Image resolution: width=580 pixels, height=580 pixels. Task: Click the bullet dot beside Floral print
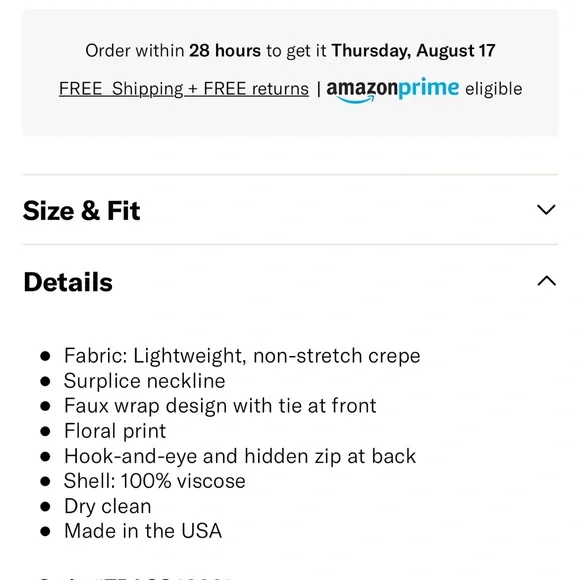pos(45,431)
